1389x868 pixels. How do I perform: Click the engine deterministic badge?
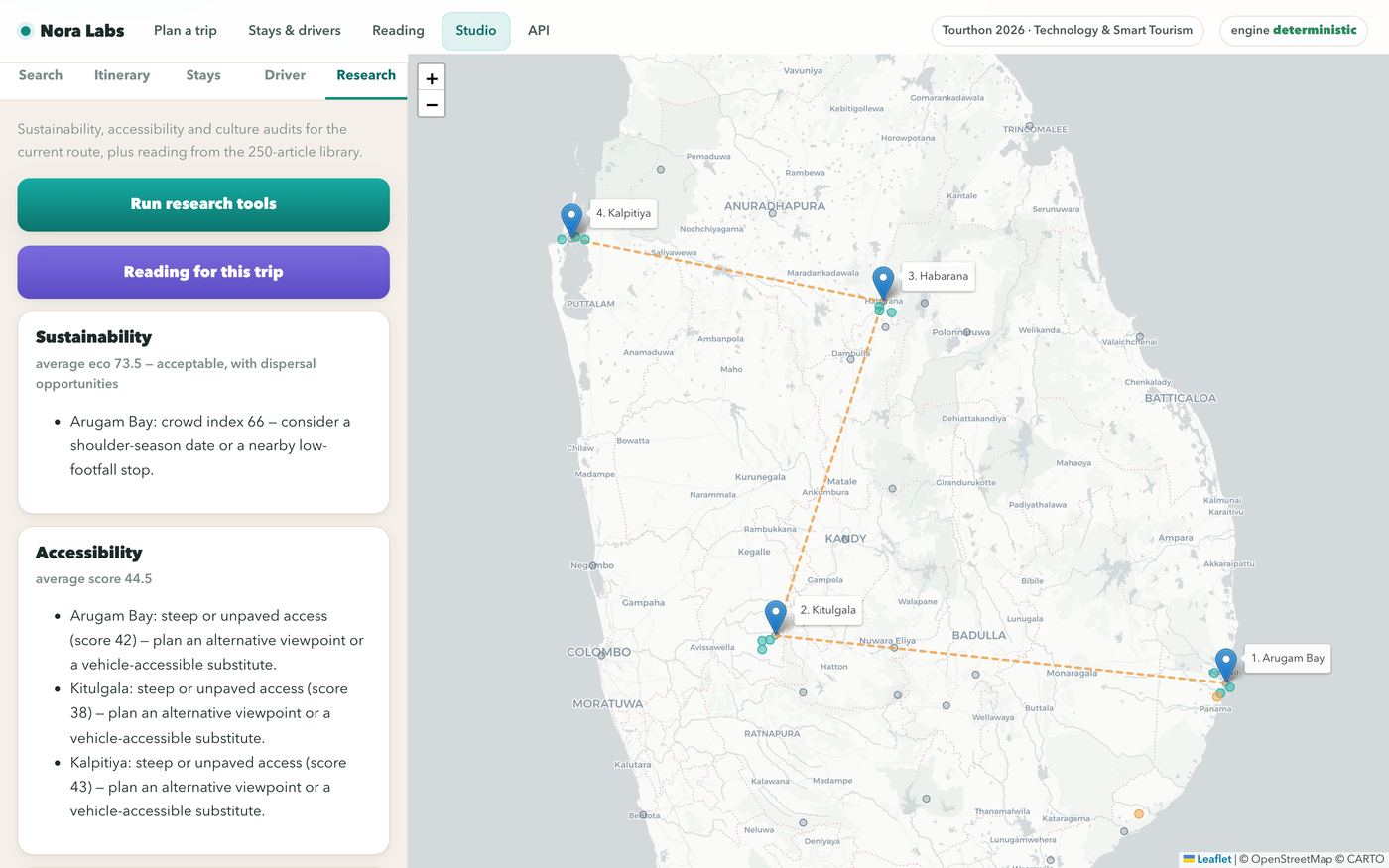click(1294, 31)
